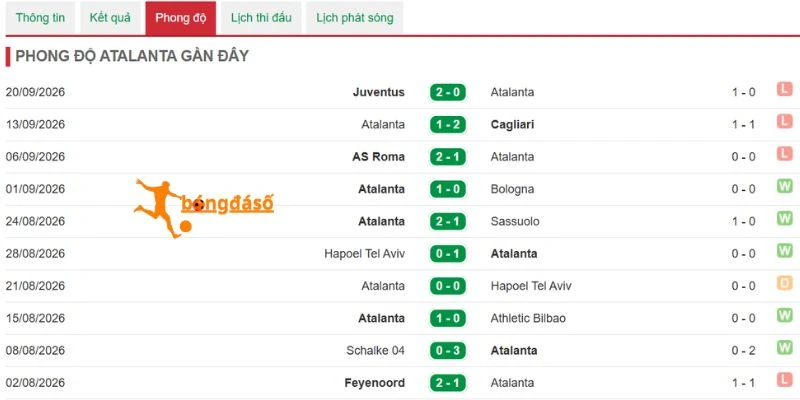
Task: Click the 1 - 2 score for Cagliari match
Action: pos(447,124)
